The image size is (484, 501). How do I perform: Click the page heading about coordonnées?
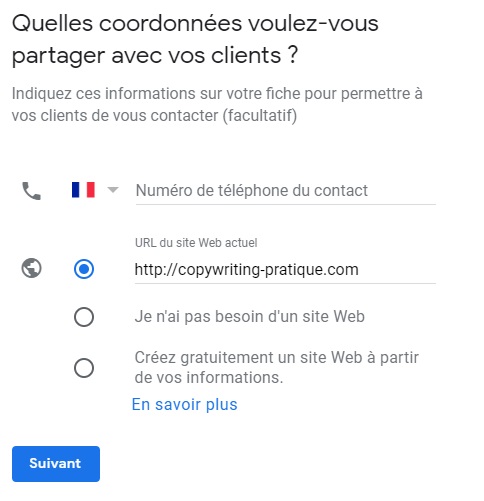point(195,40)
